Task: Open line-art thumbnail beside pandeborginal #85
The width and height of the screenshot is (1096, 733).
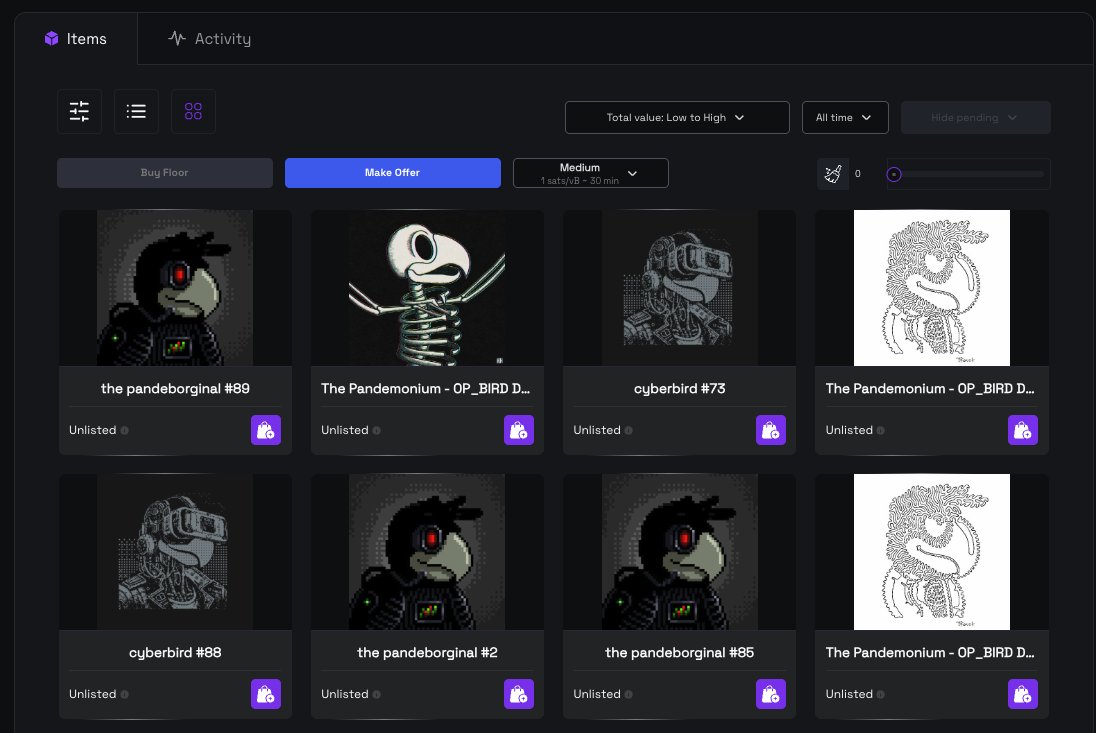Action: 932,552
